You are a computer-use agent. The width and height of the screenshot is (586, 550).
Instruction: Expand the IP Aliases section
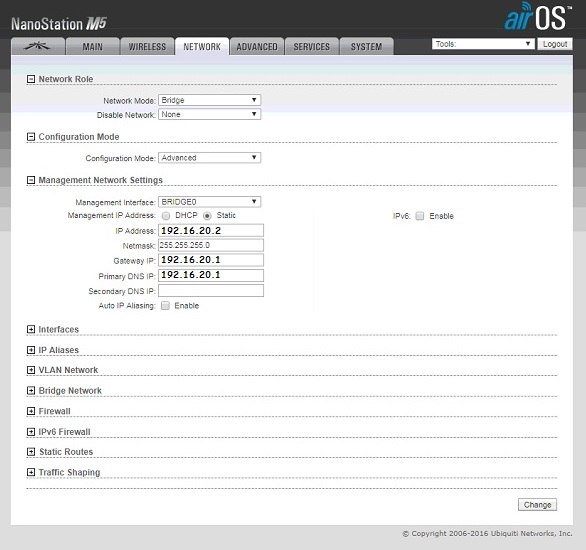pyautogui.click(x=31, y=350)
